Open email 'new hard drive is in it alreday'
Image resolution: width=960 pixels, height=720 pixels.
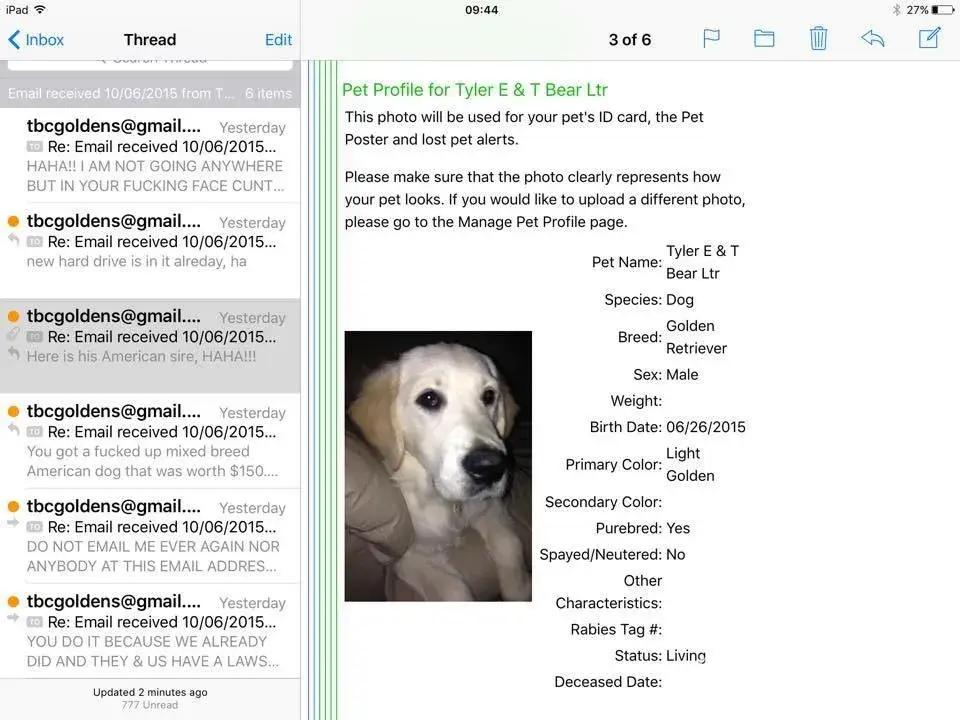click(x=150, y=250)
